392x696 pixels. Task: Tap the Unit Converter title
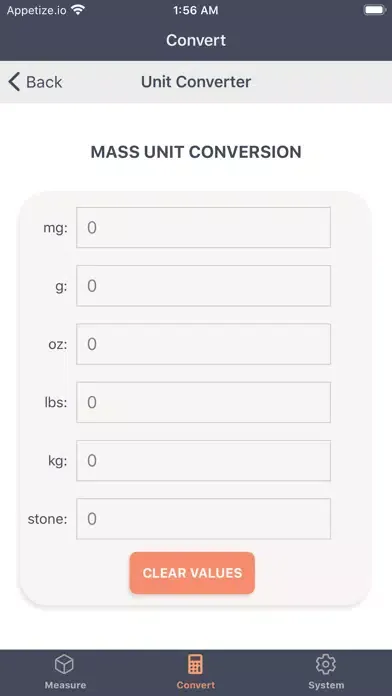tap(196, 82)
